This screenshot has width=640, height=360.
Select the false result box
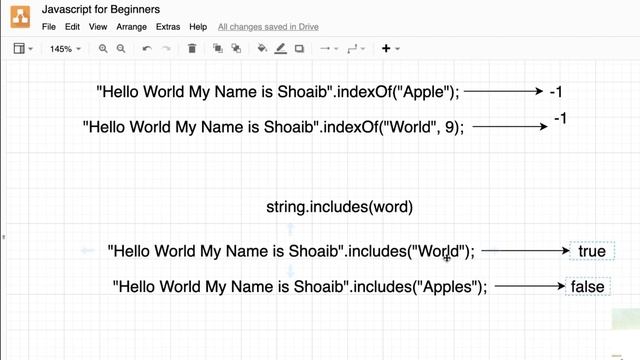coord(587,287)
